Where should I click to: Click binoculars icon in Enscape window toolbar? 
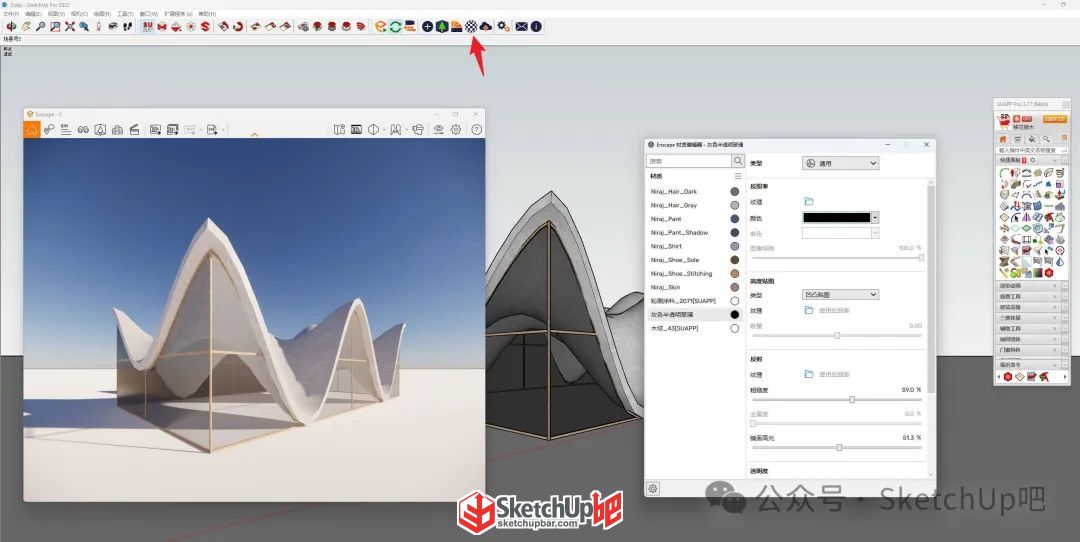tap(83, 129)
